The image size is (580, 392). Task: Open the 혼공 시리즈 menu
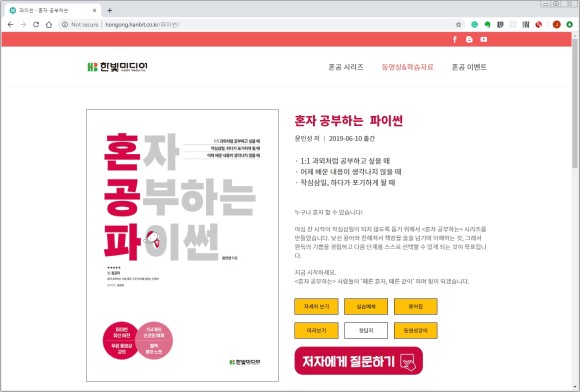(346, 67)
